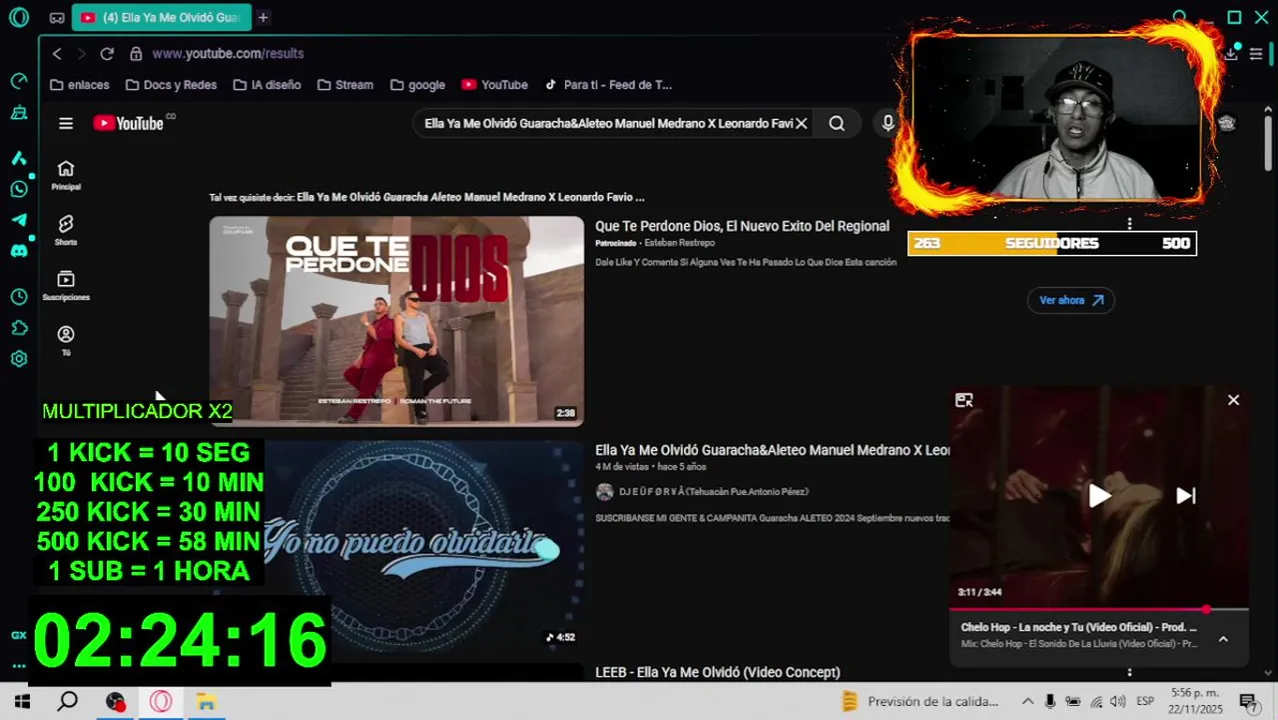Open google bookmarks folder

pos(418,85)
